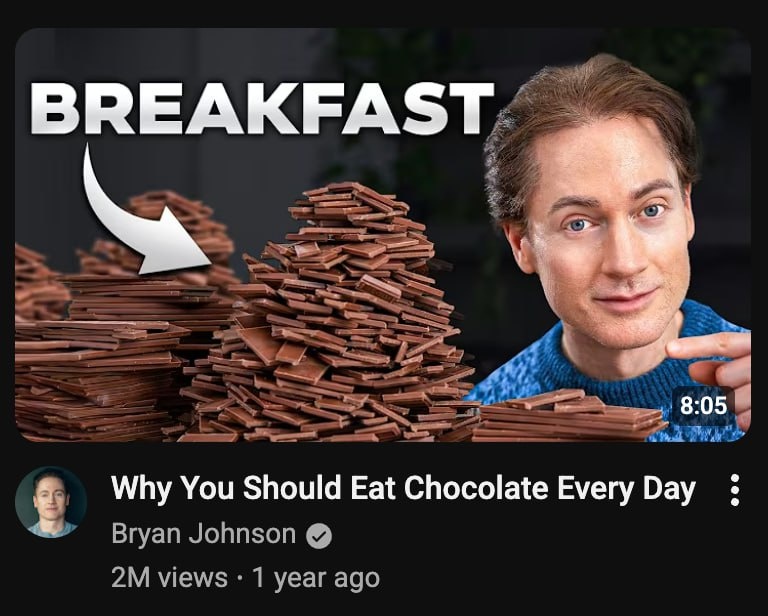Click the BREAKFAST headline in the thumbnail
The width and height of the screenshot is (768, 616).
[x=262, y=109]
